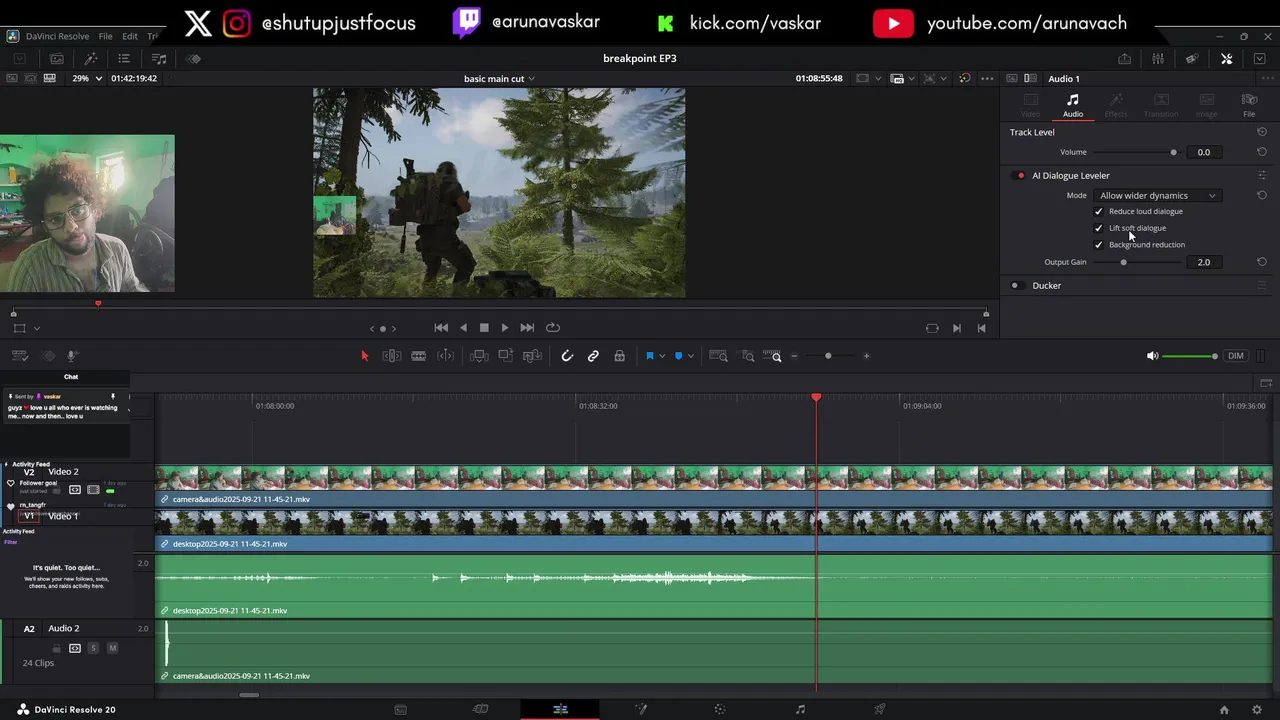Adjust the timeline zoom slider handle
Viewport: 1280px width, 720px height.
828,356
